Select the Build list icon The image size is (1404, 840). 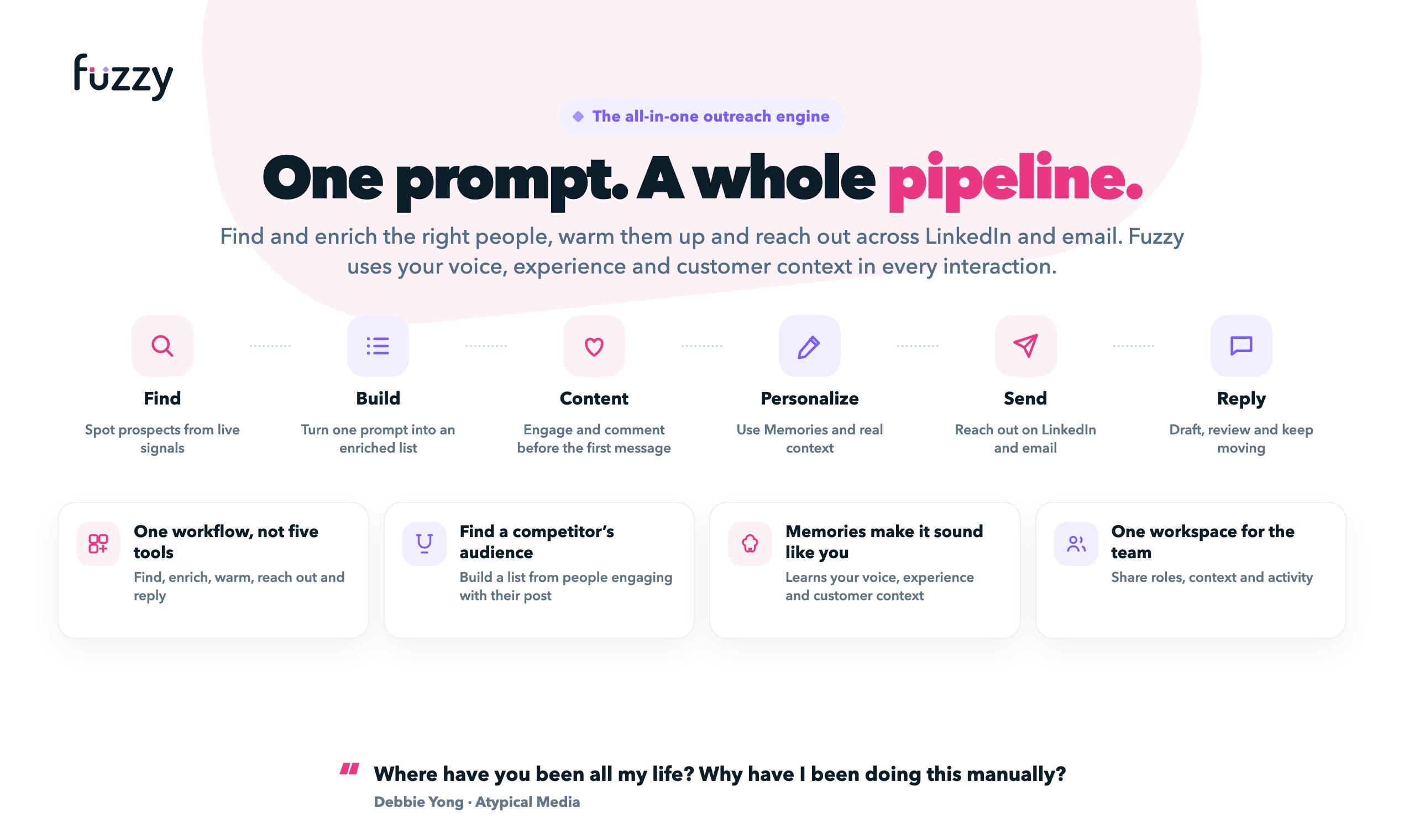[378, 346]
